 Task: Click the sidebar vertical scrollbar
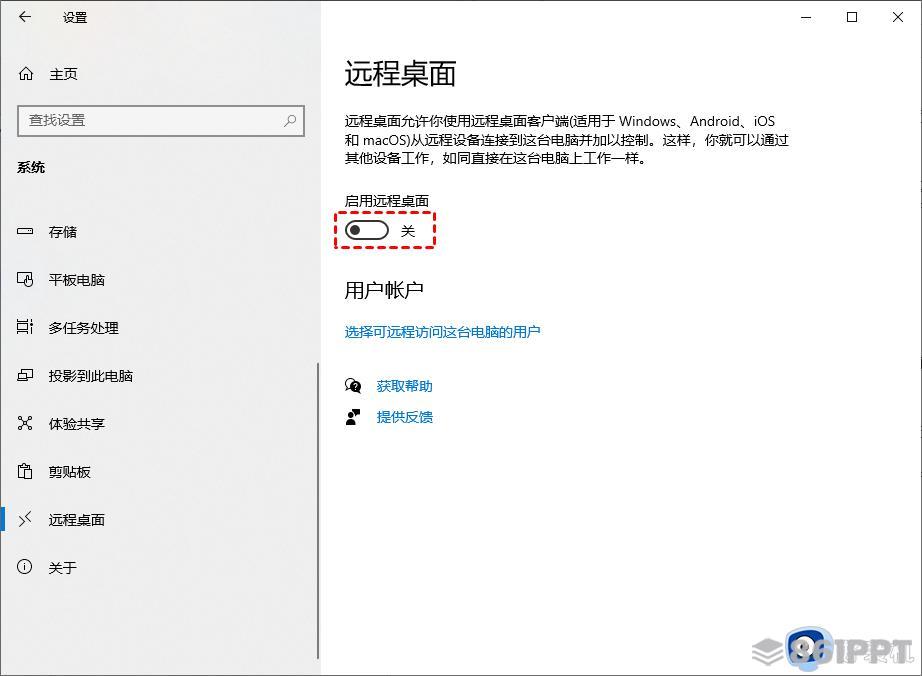point(318,510)
